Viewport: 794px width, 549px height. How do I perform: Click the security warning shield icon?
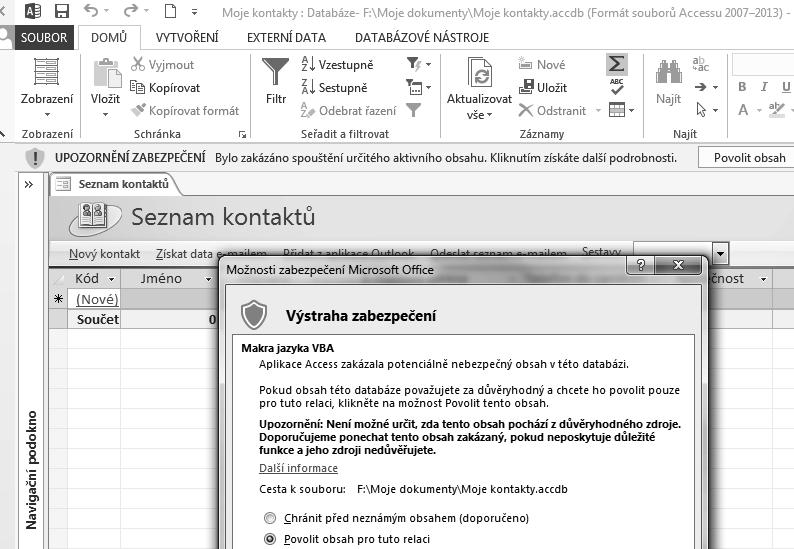34,158
